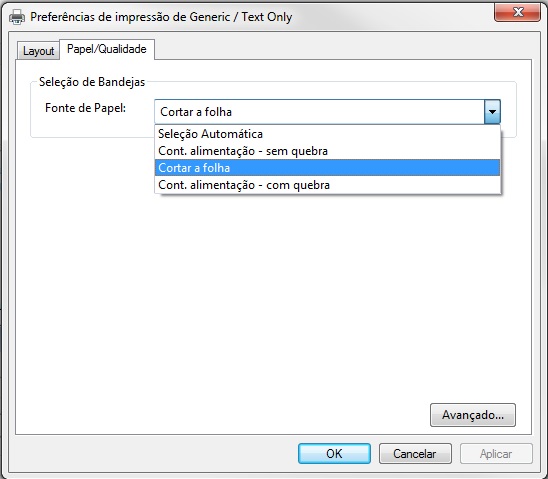This screenshot has height=479, width=548.
Task: Select the Papel/Qualidade tab
Action: (107, 49)
